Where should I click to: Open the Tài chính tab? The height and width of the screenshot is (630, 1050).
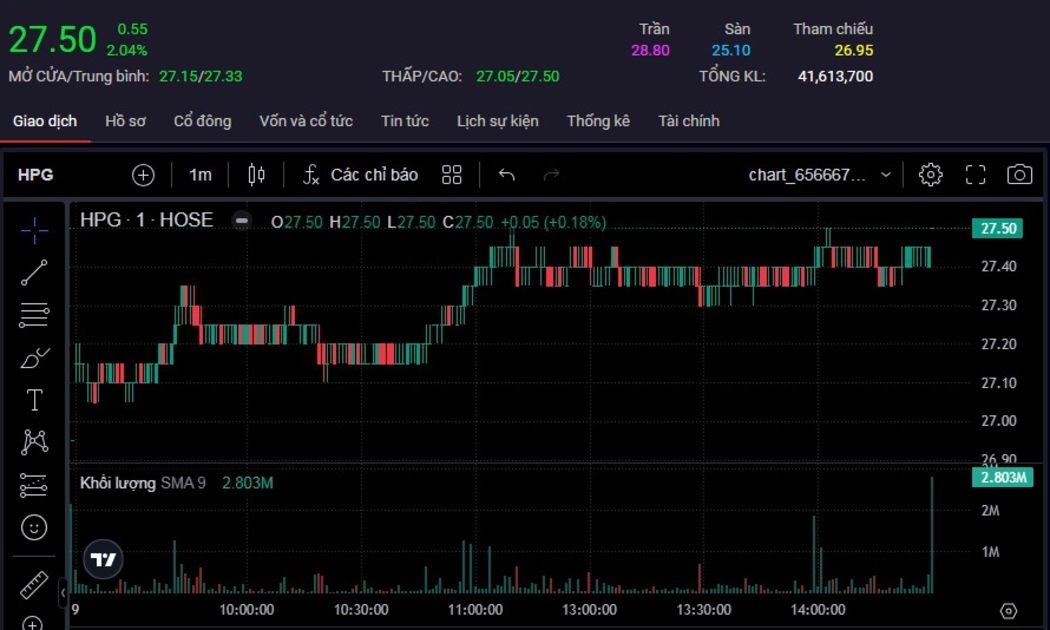click(688, 121)
